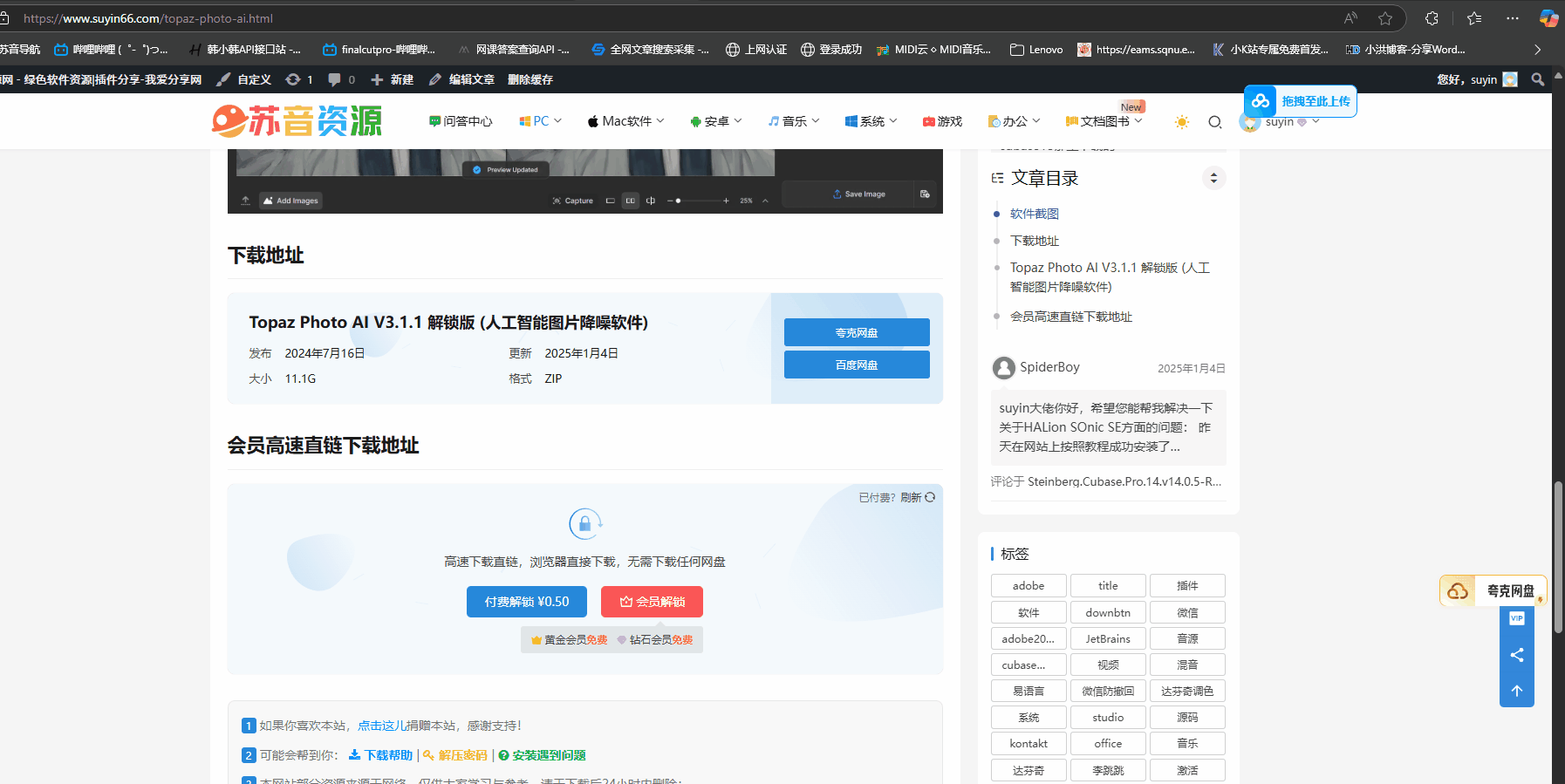Jump to 会员高速直链下载地址 in contents
This screenshot has width=1565, height=784.
[x=1071, y=317]
